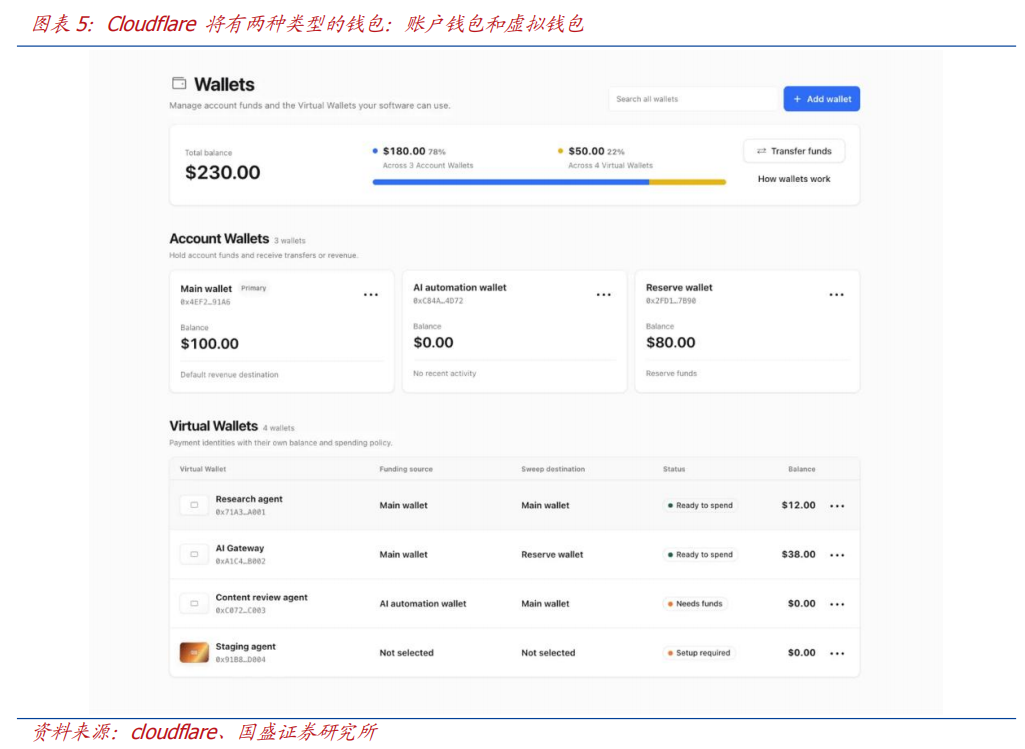Open the How wallets work link
This screenshot has width=1025, height=749.
click(794, 178)
